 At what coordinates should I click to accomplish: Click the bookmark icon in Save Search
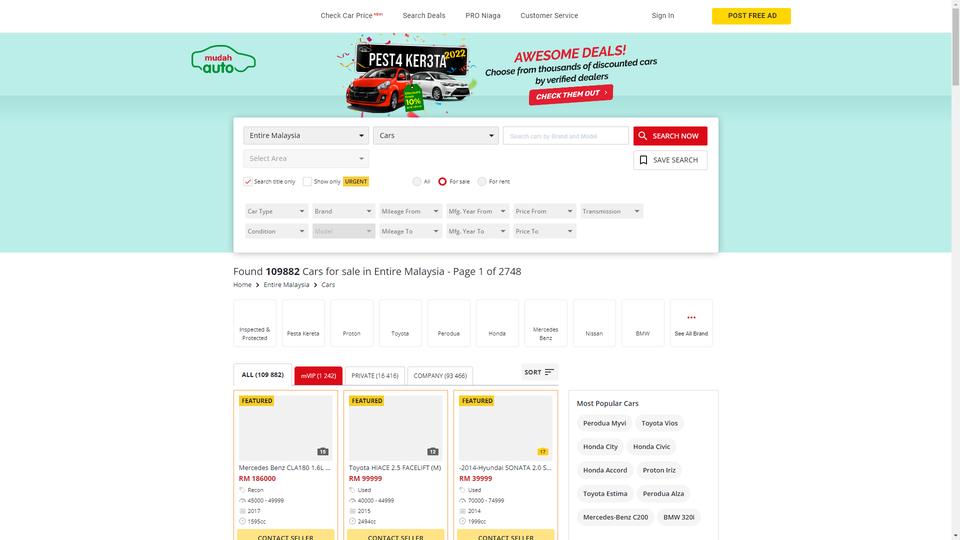coord(643,160)
